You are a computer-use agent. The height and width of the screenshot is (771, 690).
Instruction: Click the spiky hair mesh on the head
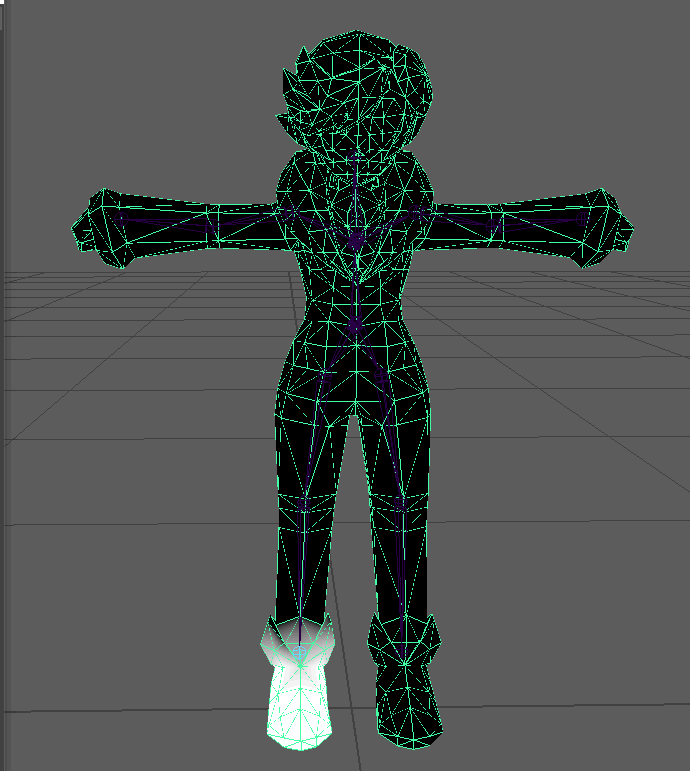click(x=354, y=91)
